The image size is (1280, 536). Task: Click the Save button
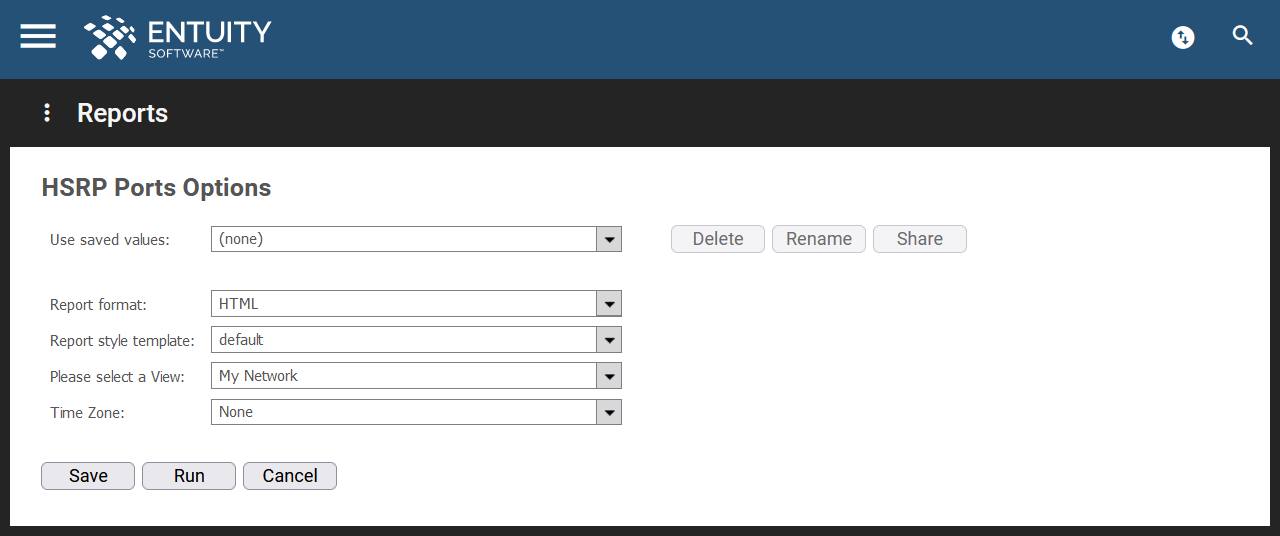click(88, 476)
